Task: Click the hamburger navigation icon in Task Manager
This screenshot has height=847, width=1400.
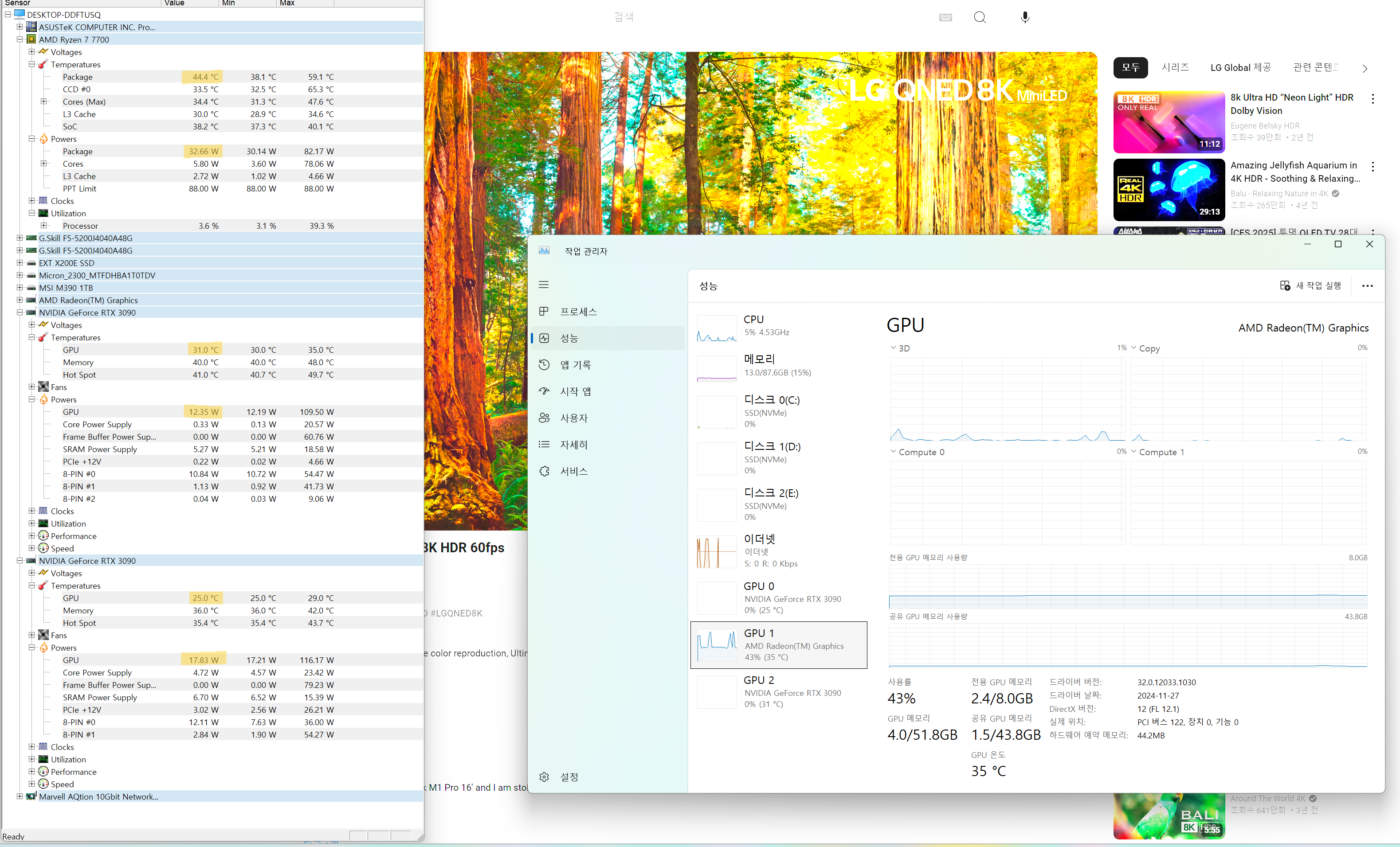Action: pos(544,285)
